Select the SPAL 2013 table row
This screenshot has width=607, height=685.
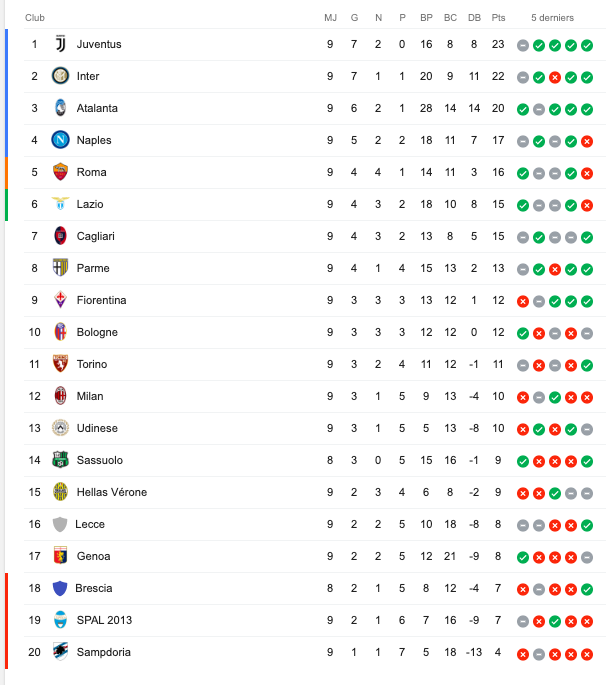pyautogui.click(x=300, y=620)
